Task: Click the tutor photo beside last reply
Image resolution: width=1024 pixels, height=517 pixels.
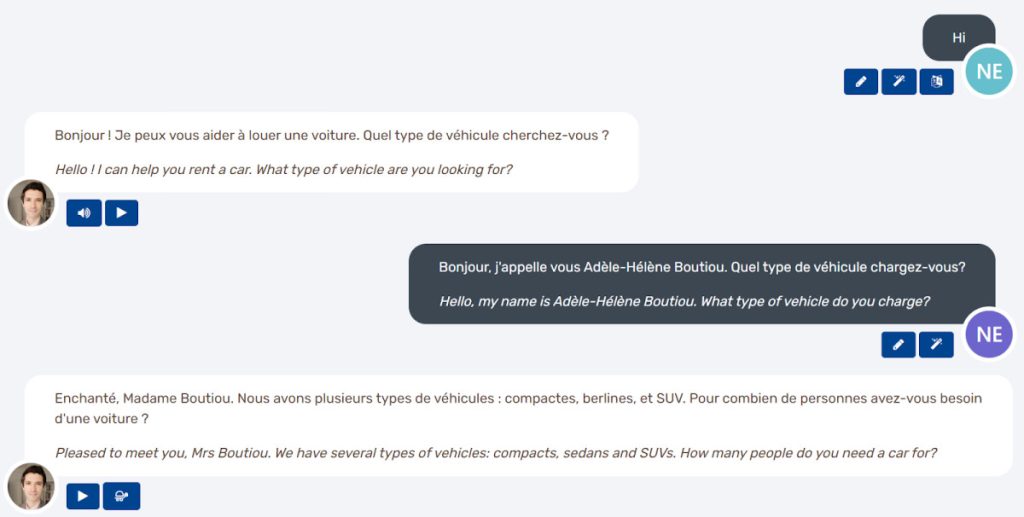Action: pos(31,486)
